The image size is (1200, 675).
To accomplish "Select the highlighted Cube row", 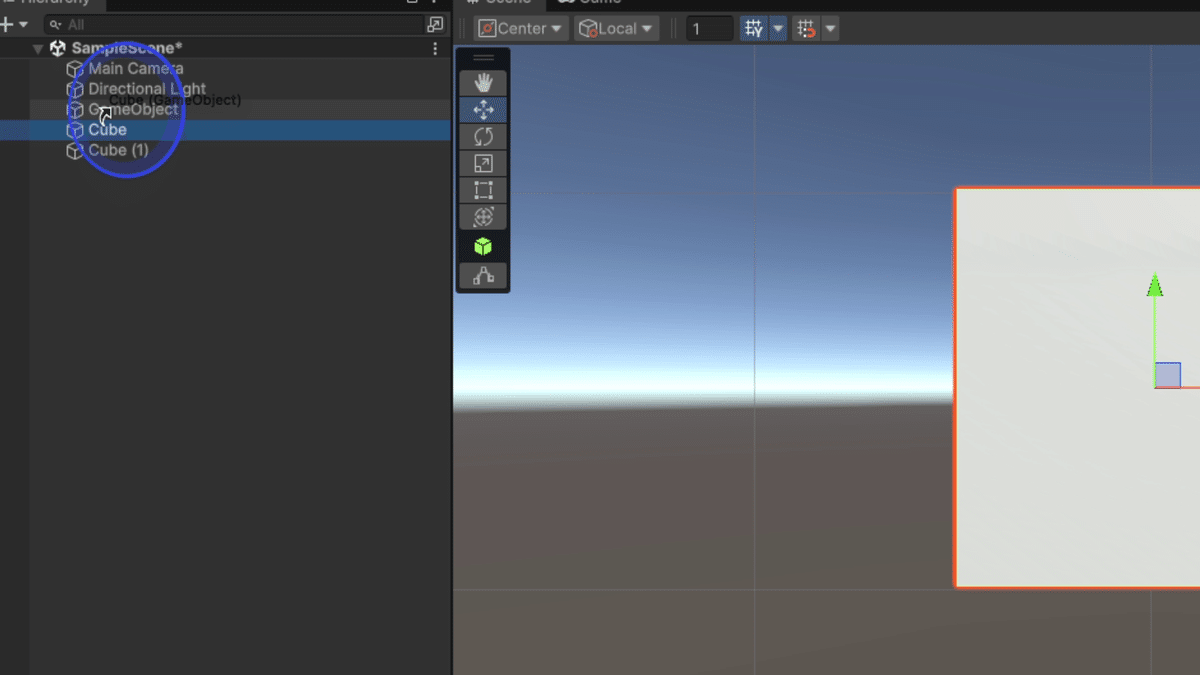I will (225, 130).
